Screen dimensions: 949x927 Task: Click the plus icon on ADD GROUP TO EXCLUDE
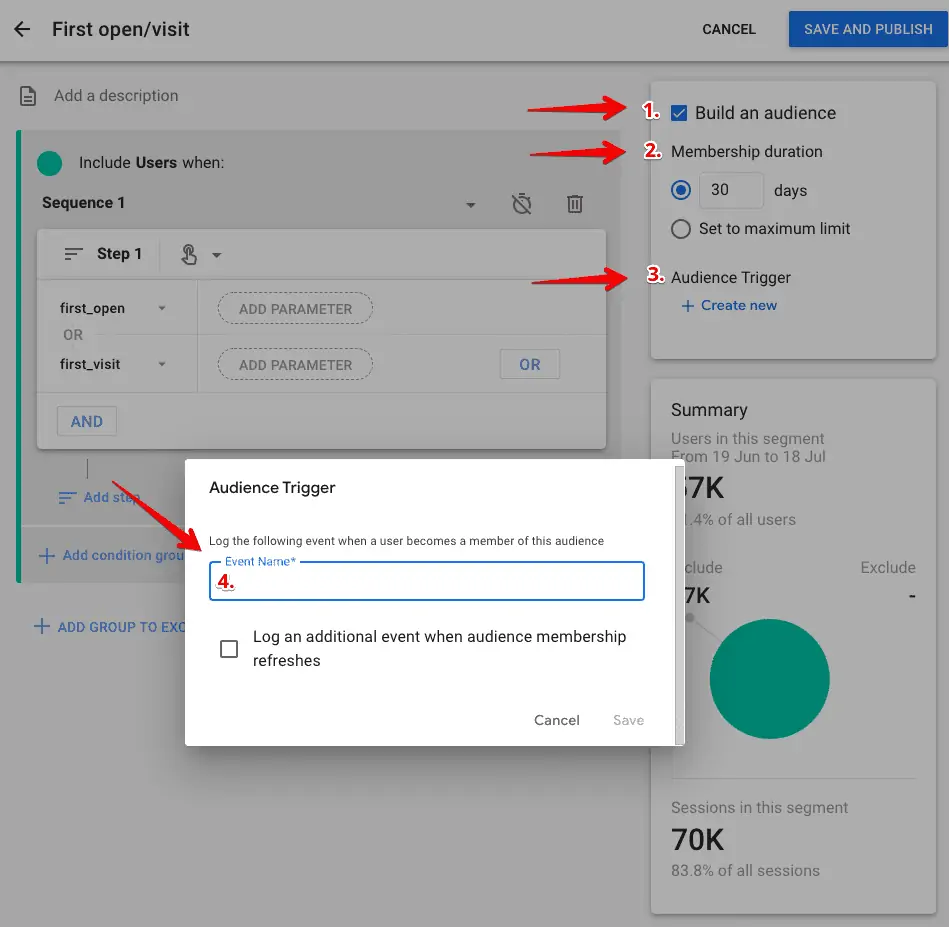coord(40,627)
